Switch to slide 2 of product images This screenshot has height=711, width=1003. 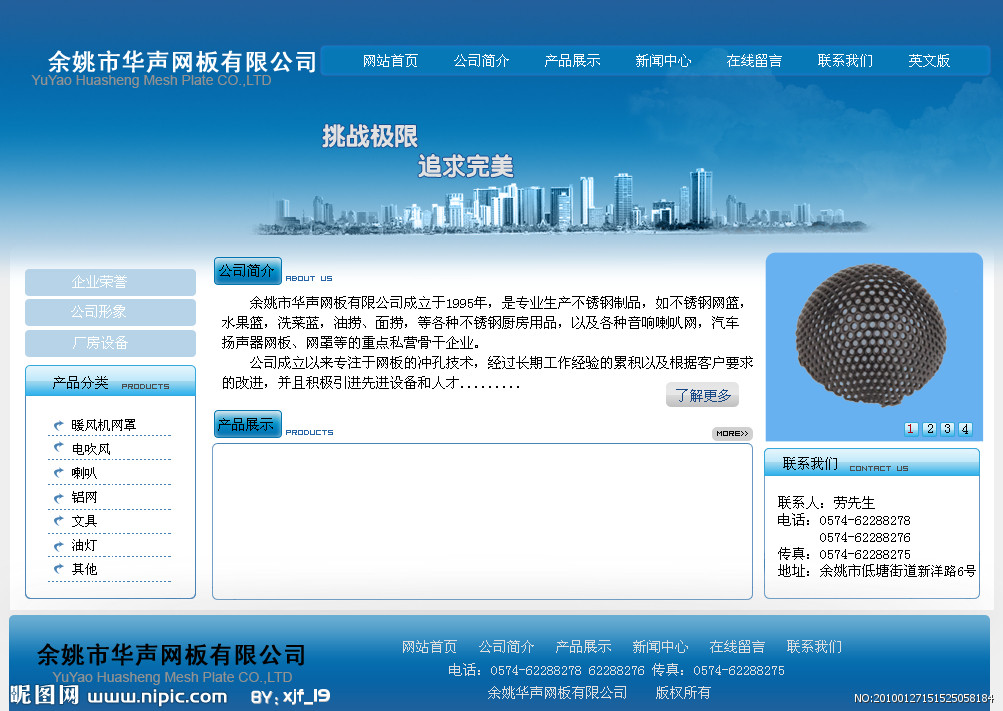[929, 429]
